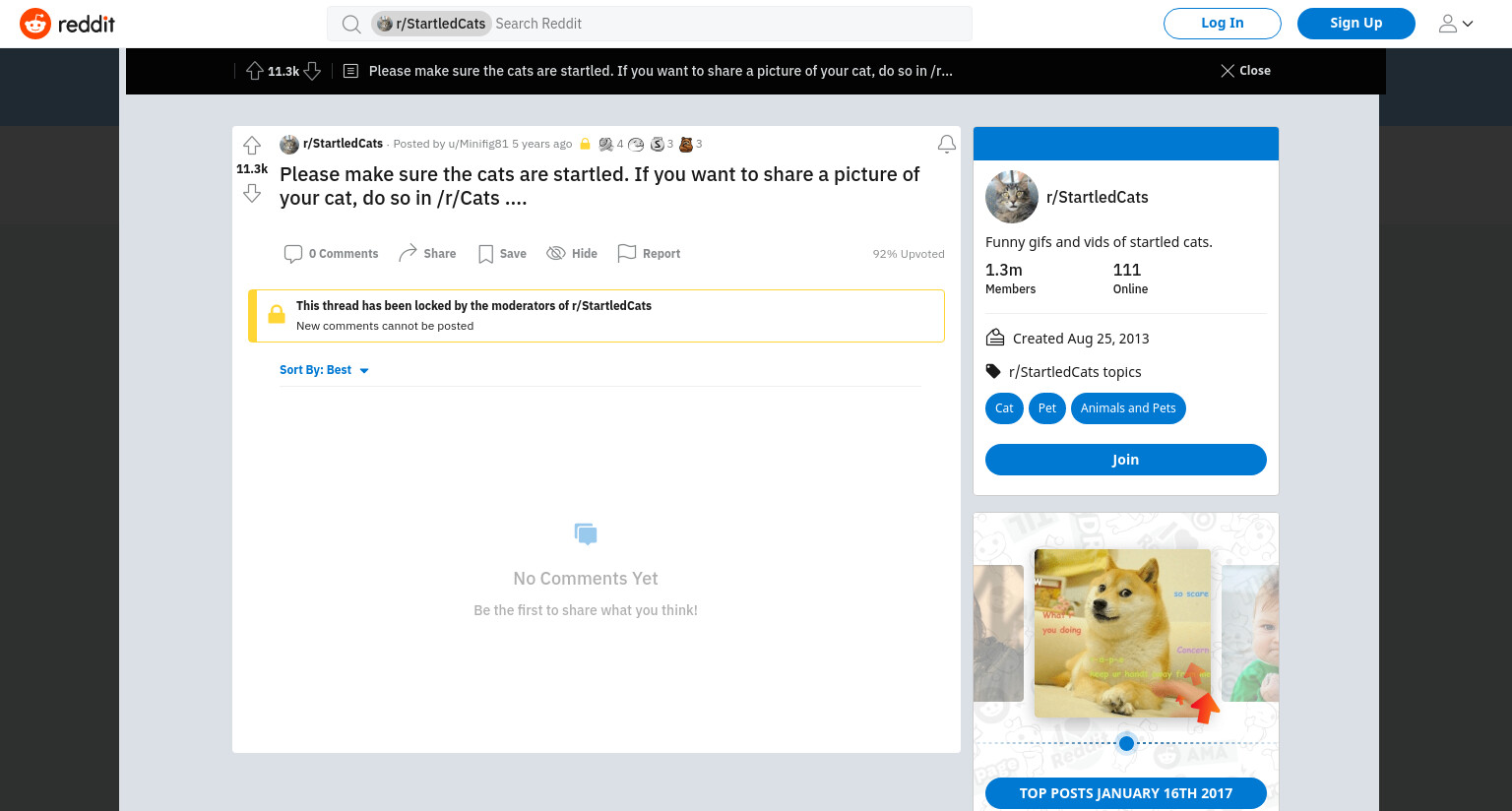The height and width of the screenshot is (811, 1512).
Task: Click the '1.3m Members' count
Action: (1011, 278)
